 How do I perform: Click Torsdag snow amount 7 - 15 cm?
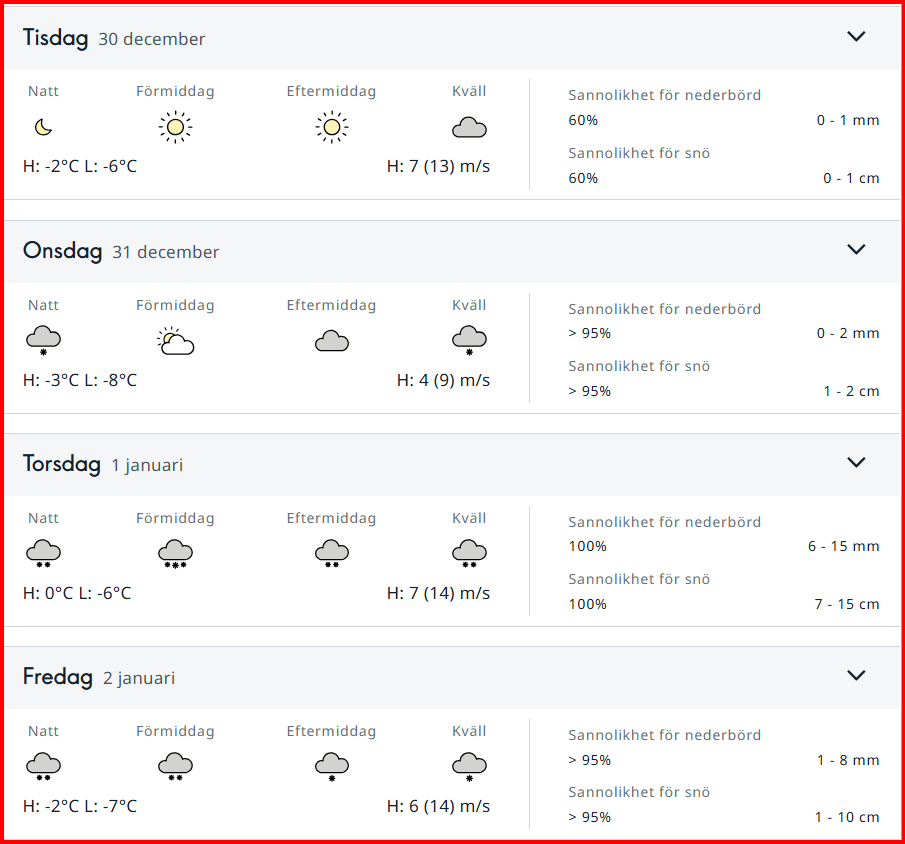tap(847, 604)
